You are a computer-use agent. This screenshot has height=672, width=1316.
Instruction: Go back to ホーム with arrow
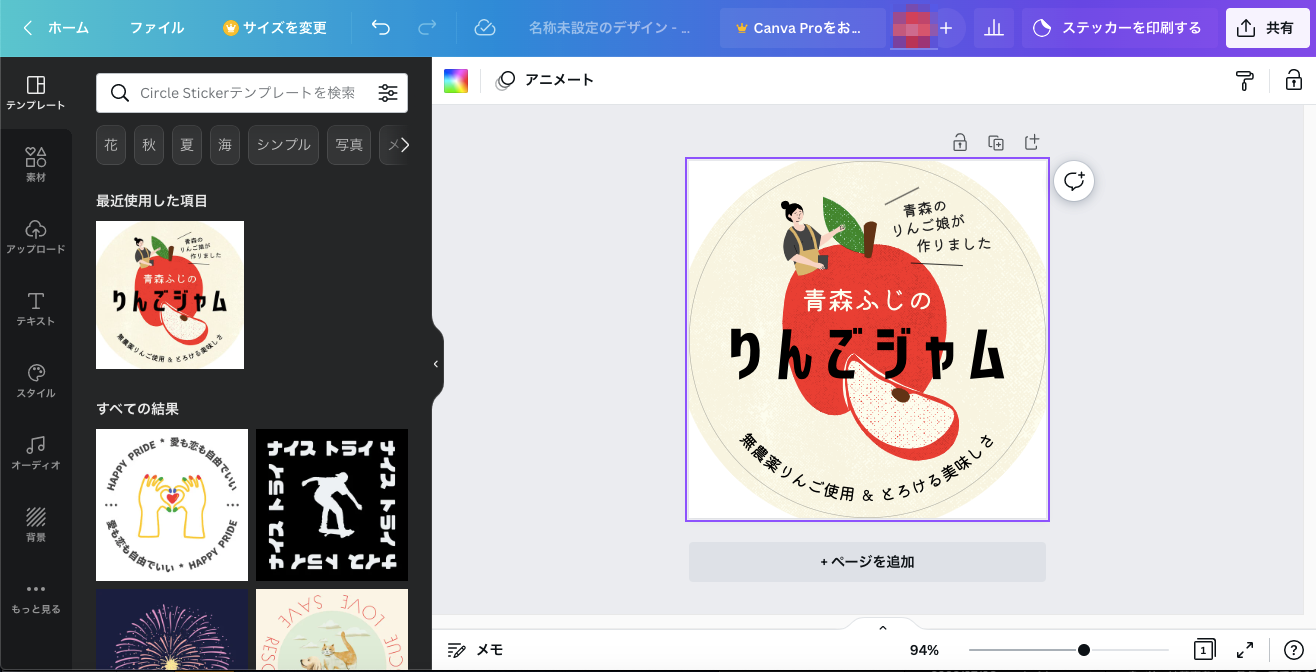56,28
